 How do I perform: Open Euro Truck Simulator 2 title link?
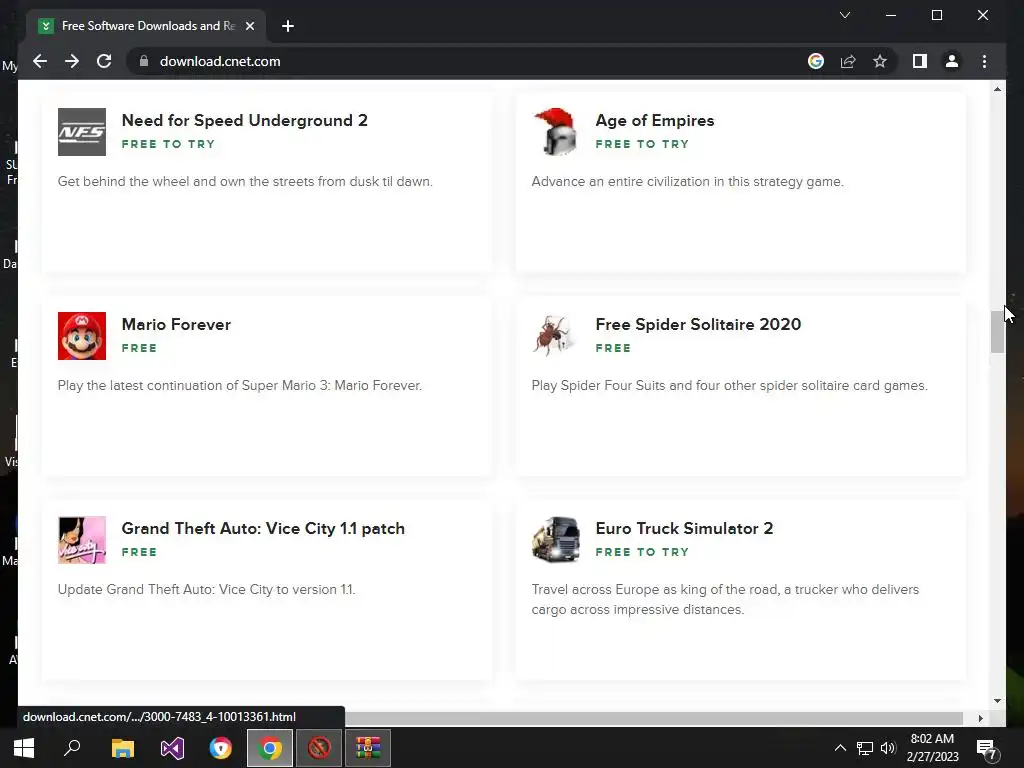[x=684, y=528]
